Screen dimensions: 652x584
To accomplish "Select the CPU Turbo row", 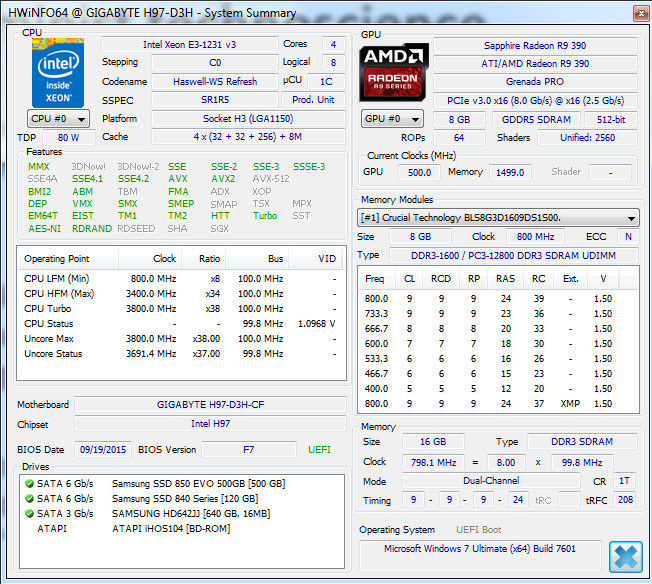I will point(180,309).
